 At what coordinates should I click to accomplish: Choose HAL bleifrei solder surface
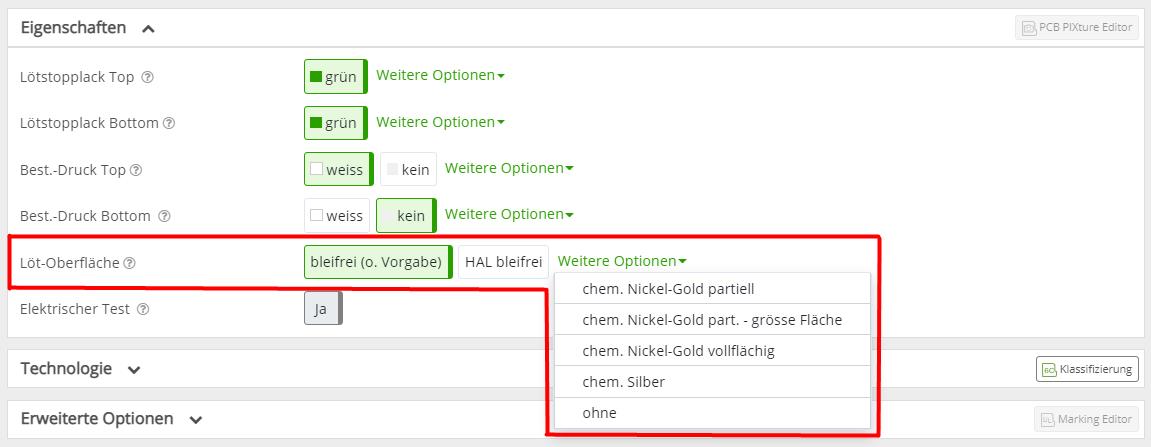pyautogui.click(x=503, y=262)
